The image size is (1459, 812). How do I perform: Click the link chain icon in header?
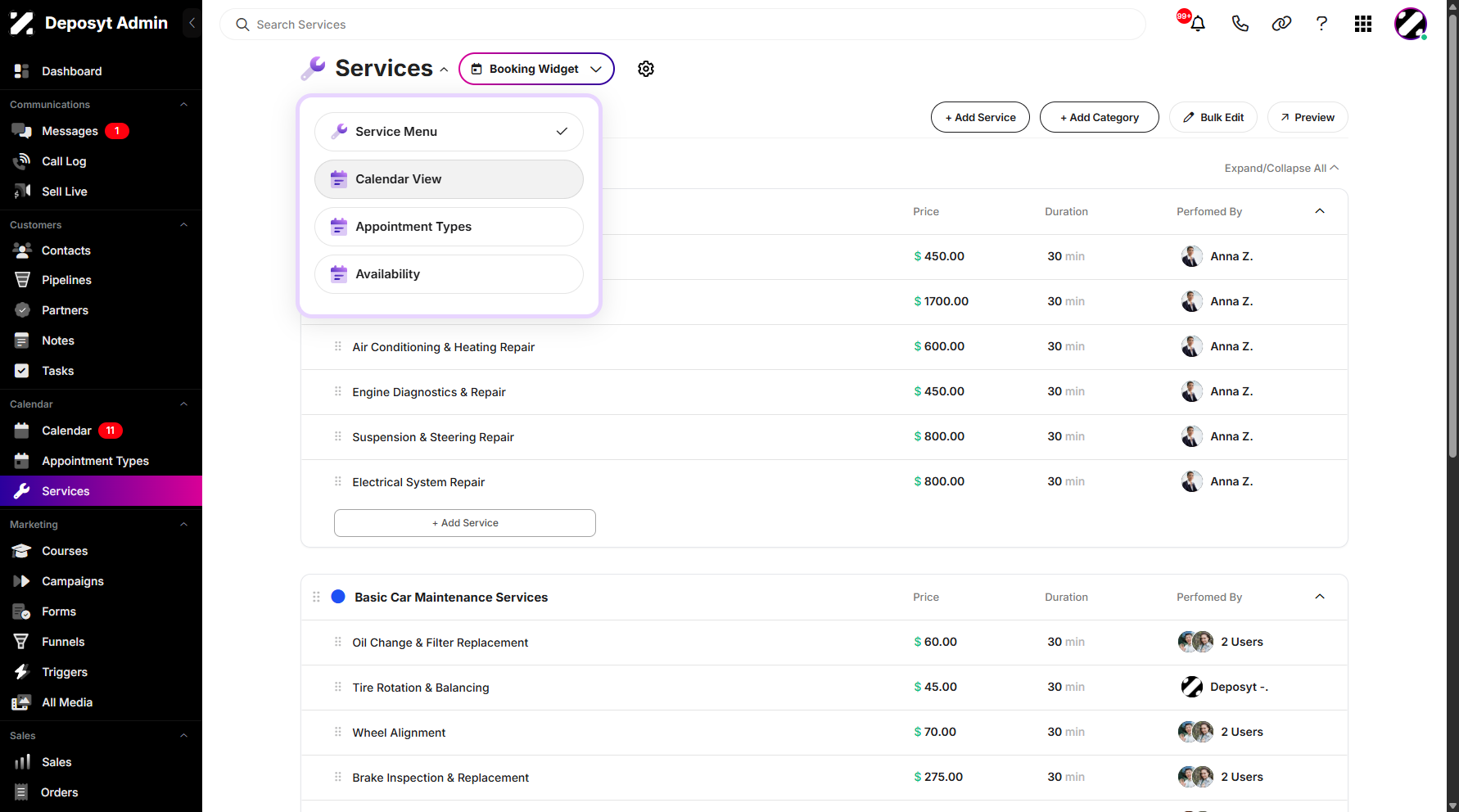(1281, 24)
